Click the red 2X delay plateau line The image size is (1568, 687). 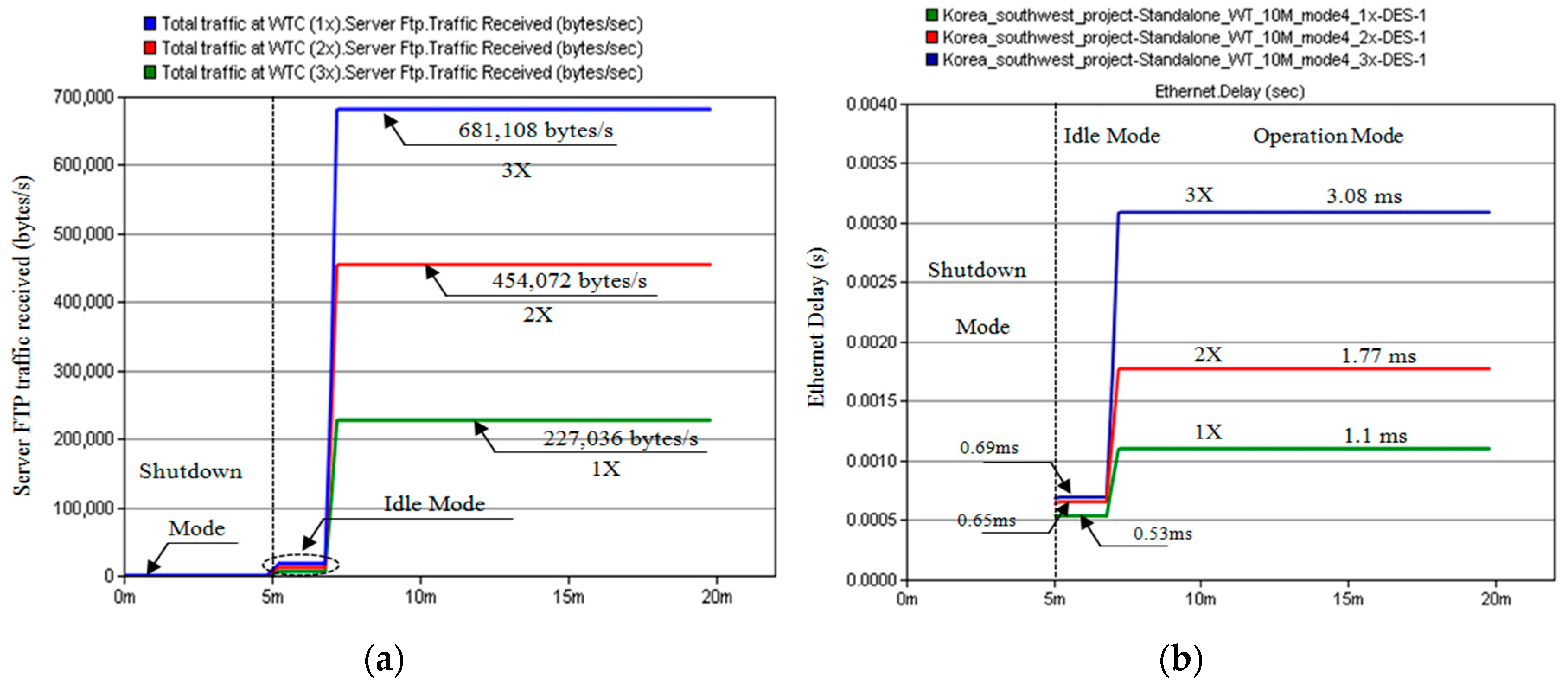click(1304, 369)
